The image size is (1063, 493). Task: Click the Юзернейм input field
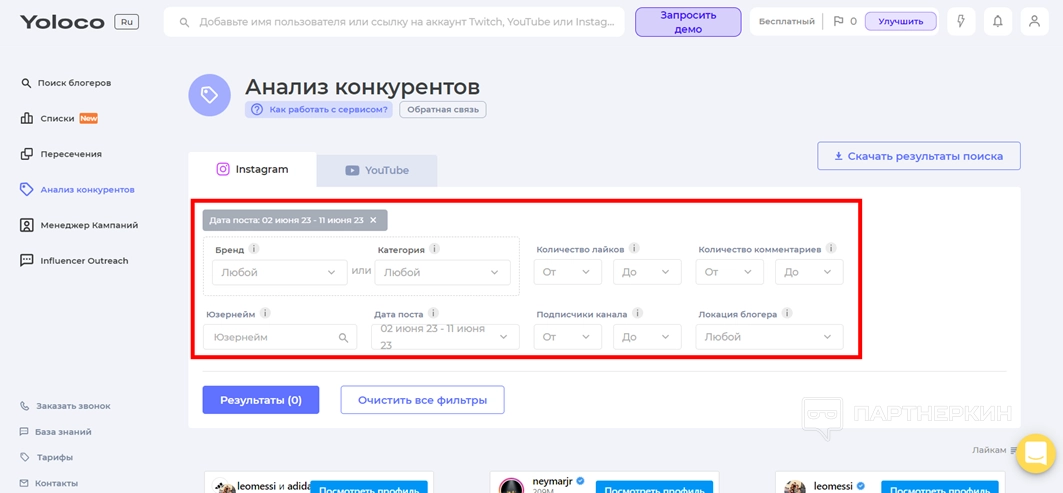(x=280, y=337)
